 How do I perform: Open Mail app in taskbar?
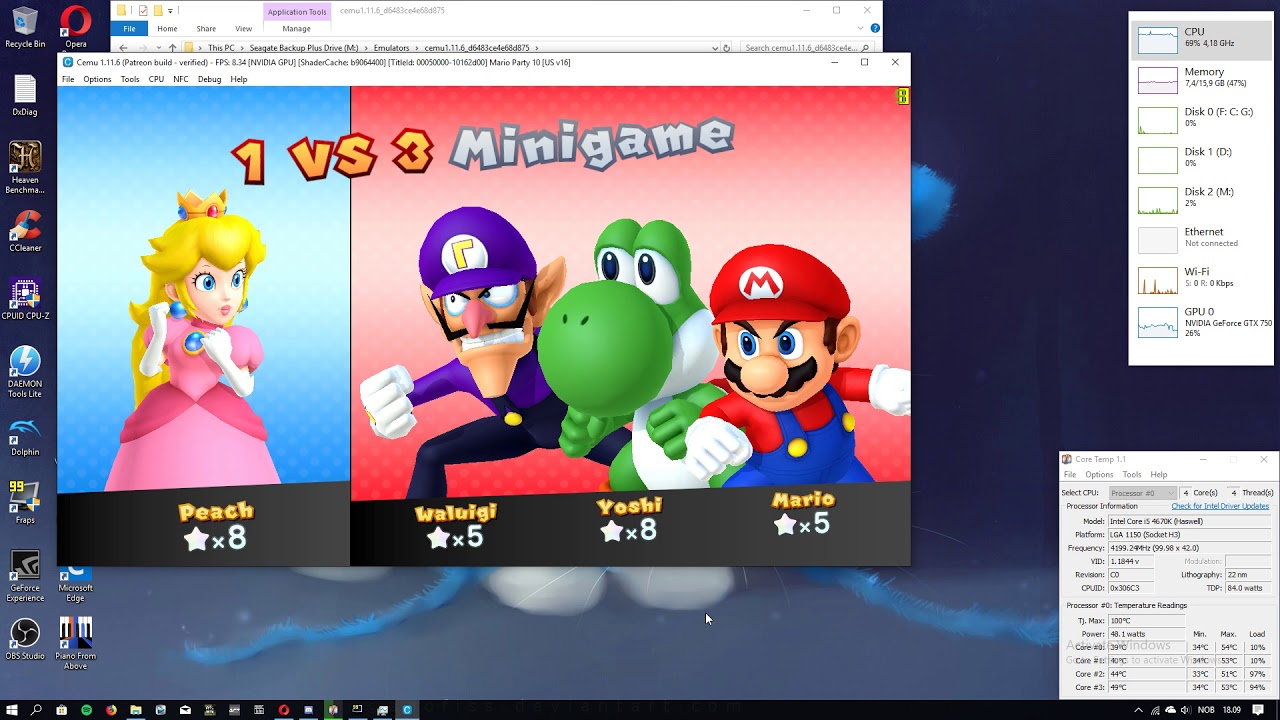coord(185,710)
